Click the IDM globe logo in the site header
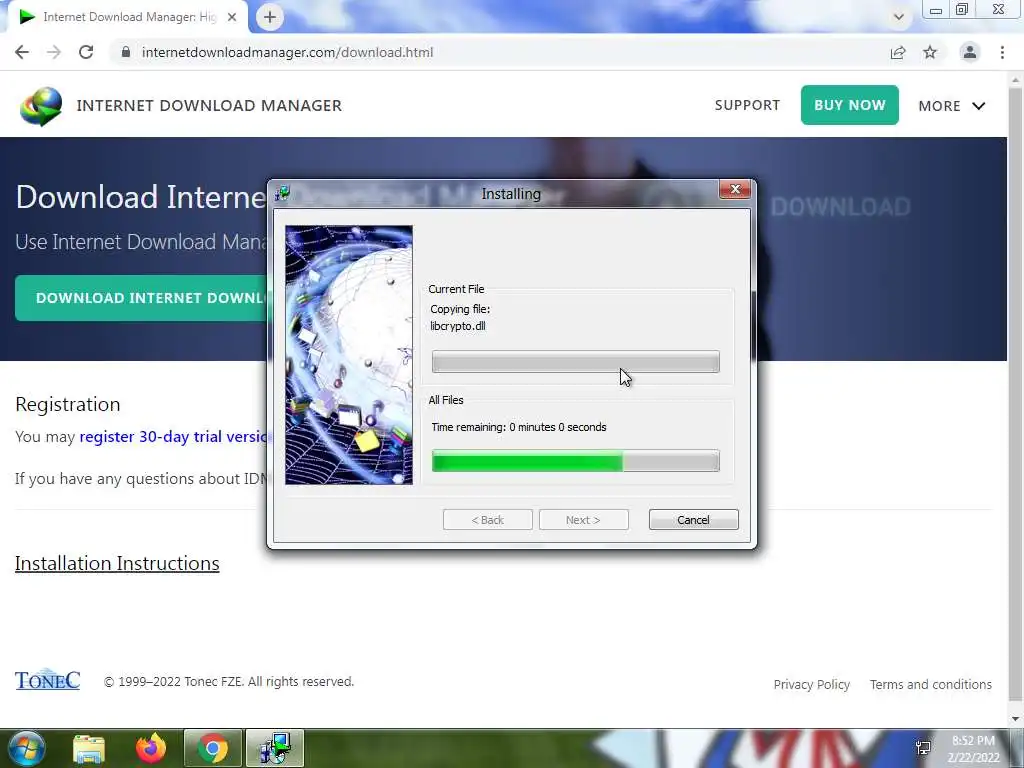The image size is (1024, 768). (41, 106)
